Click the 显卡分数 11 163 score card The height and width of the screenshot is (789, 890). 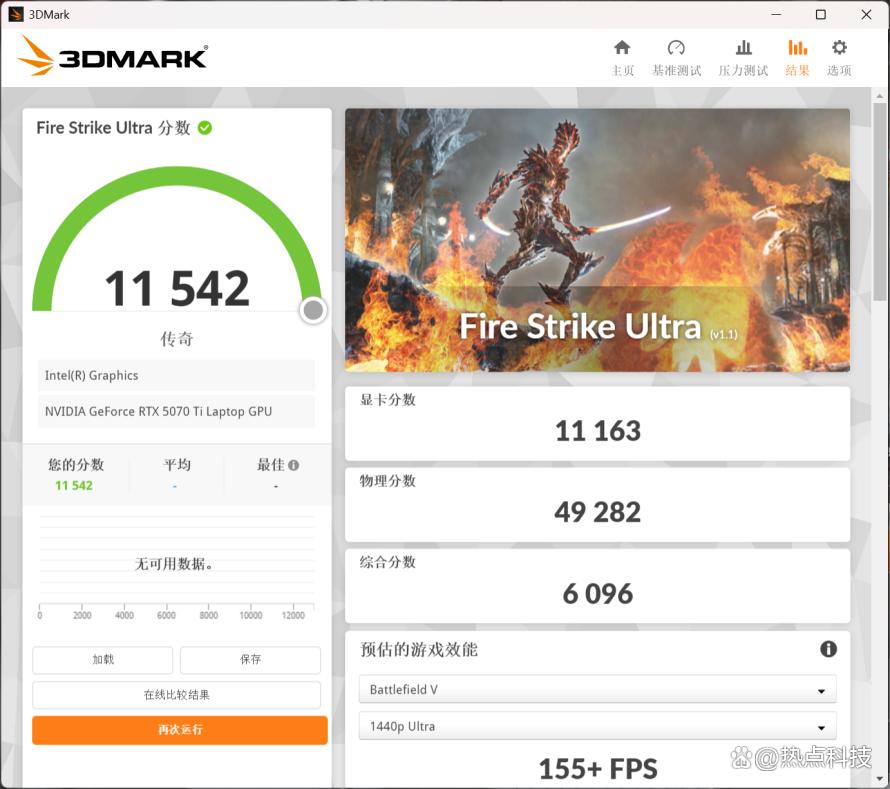click(597, 423)
